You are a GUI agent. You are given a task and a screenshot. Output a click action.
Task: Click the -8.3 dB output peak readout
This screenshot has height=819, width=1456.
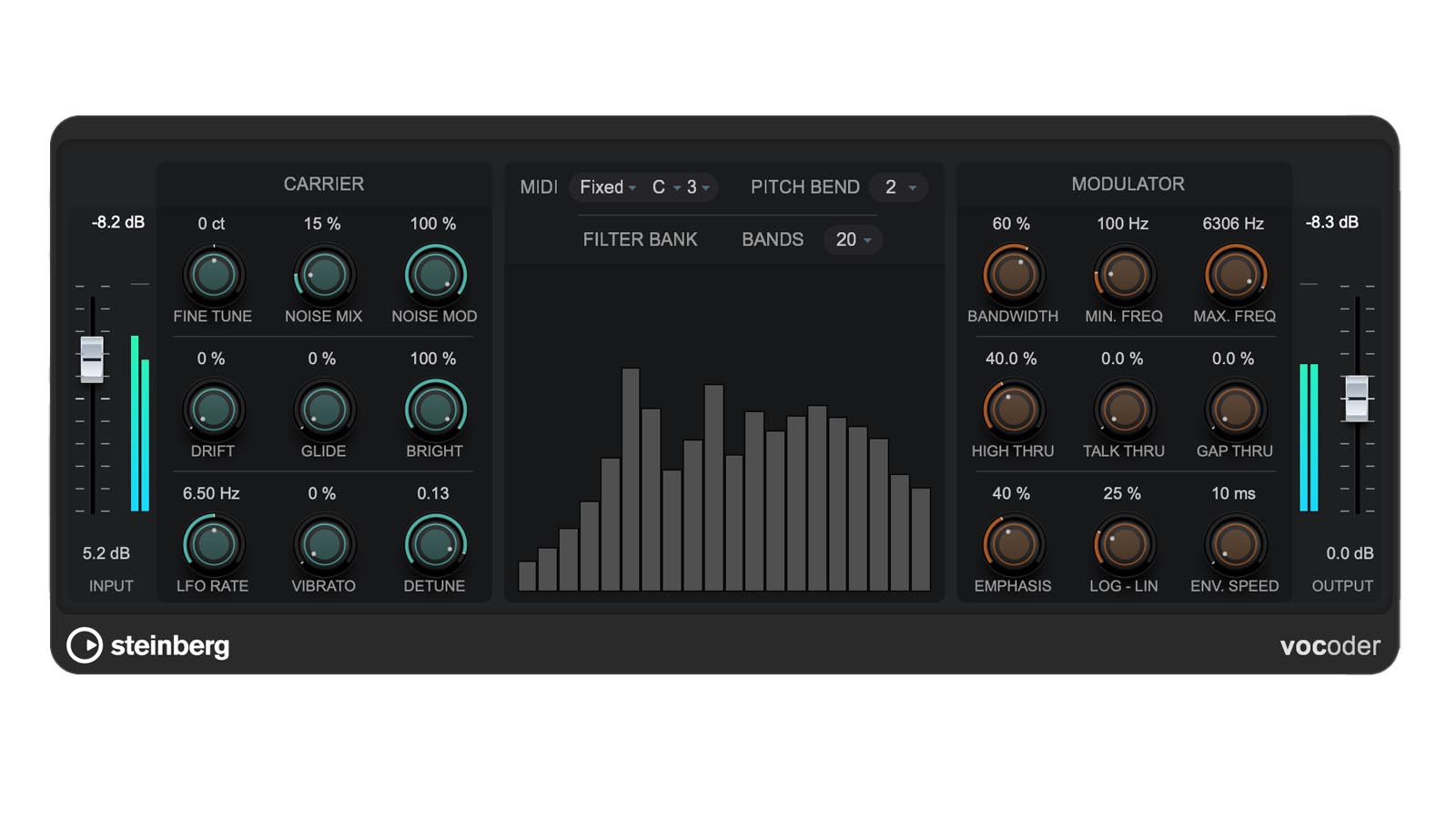[x=1332, y=222]
